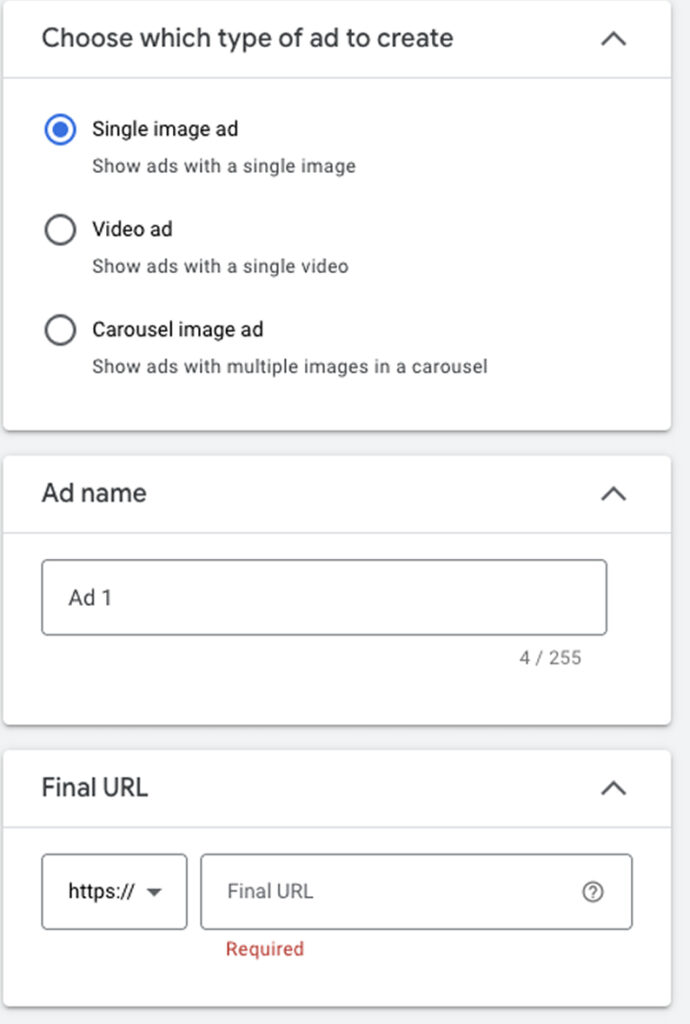Collapse the 'Choose which type of ad' section chevron
Viewport: 690px width, 1024px height.
click(613, 39)
